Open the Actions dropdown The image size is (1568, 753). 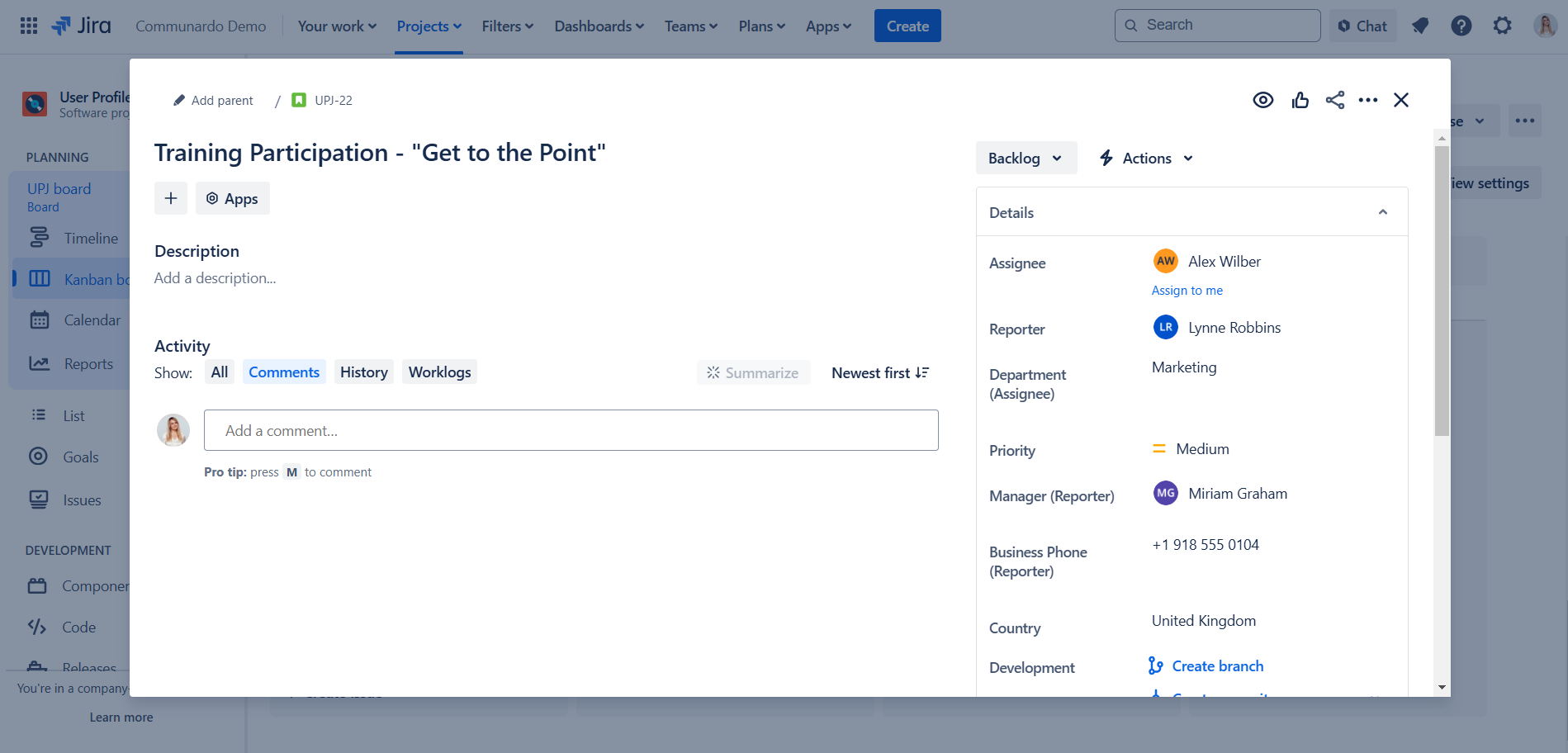point(1146,159)
